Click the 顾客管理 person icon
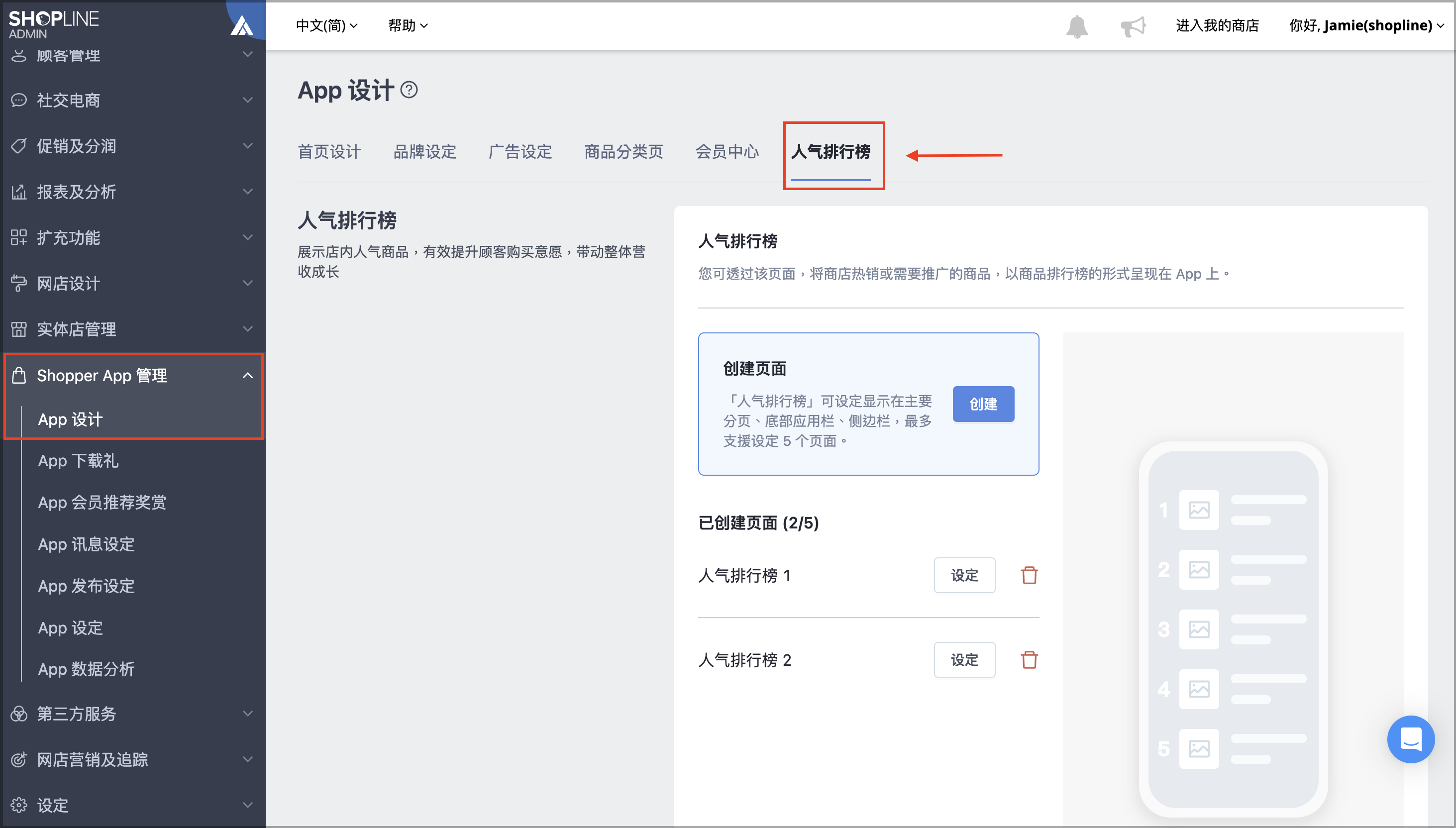This screenshot has height=828, width=1456. pos(19,55)
